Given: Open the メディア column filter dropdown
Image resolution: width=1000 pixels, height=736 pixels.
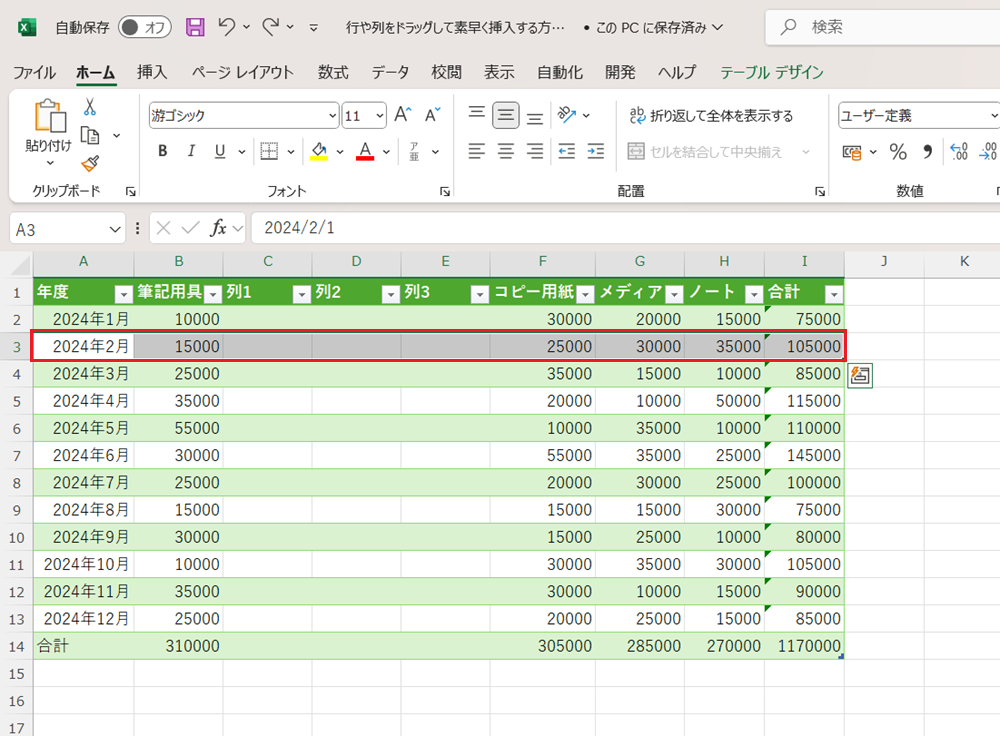Looking at the screenshot, I should (x=674, y=293).
